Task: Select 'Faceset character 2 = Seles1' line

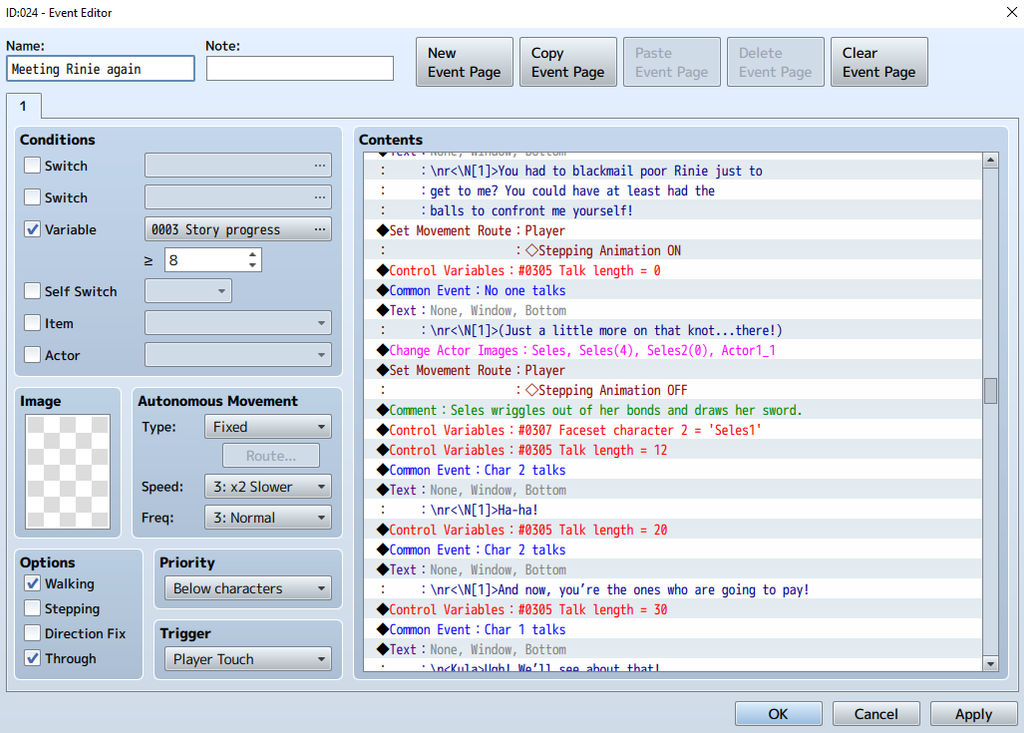Action: (673, 430)
